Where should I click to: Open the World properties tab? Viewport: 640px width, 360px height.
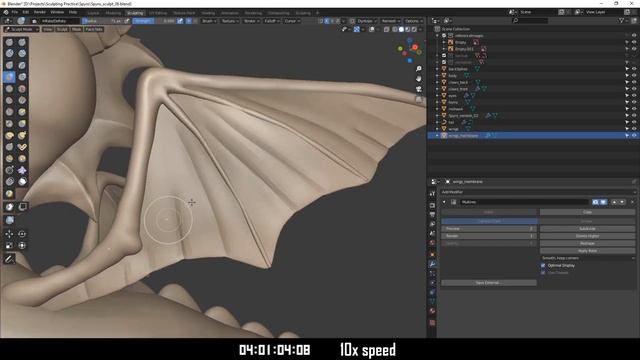(x=432, y=243)
